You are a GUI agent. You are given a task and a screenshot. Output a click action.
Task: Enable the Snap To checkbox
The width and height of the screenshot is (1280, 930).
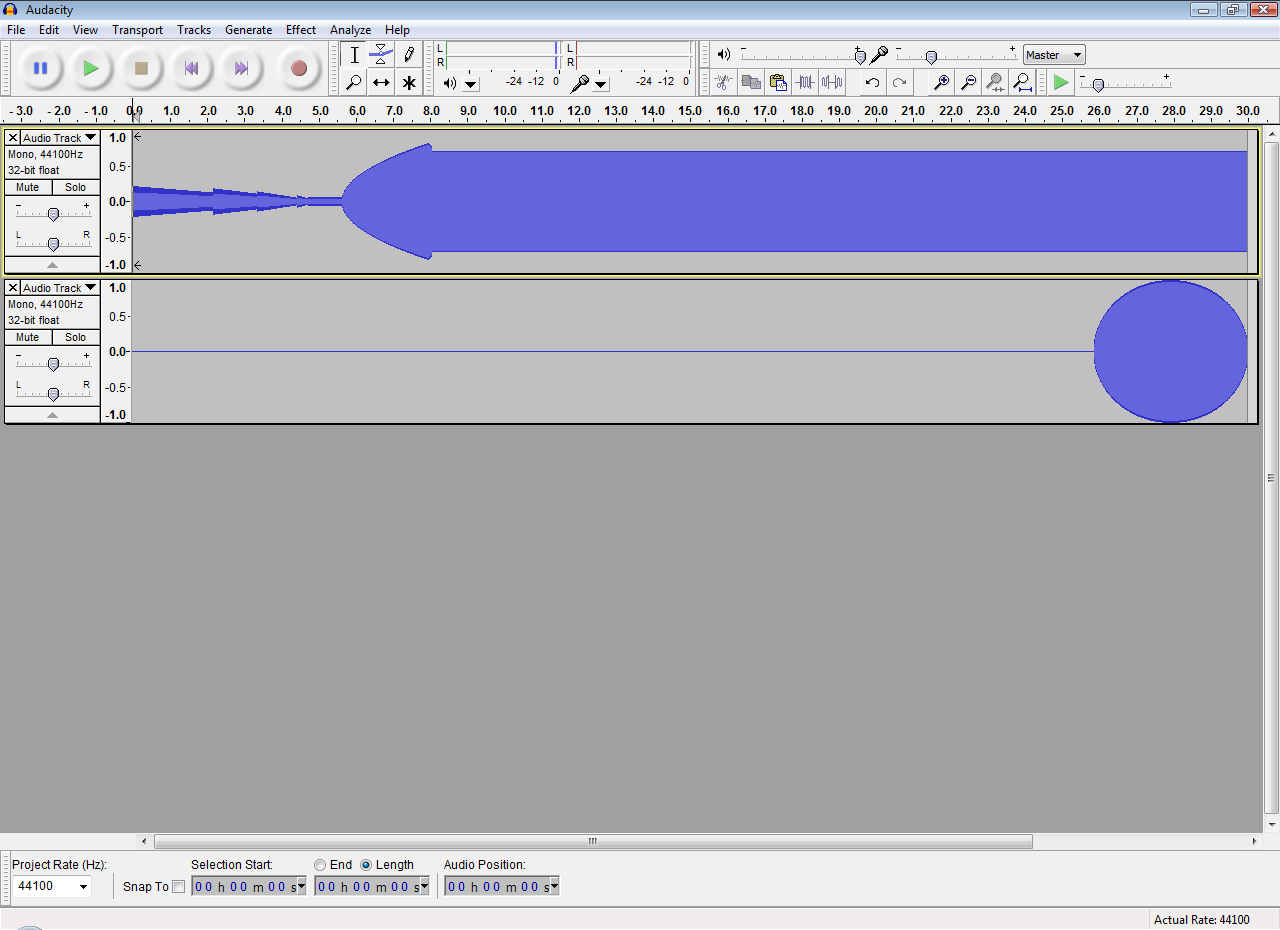[179, 886]
